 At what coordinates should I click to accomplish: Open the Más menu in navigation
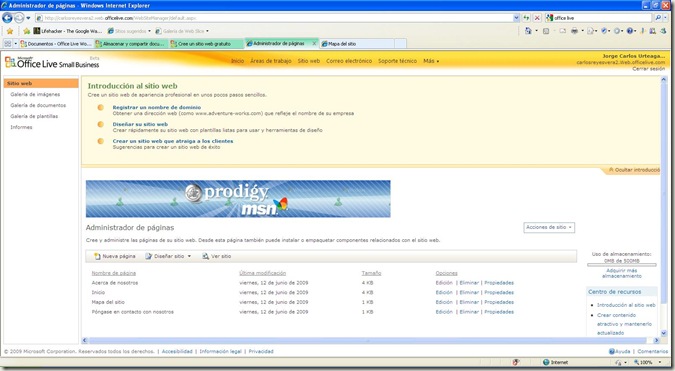click(431, 61)
